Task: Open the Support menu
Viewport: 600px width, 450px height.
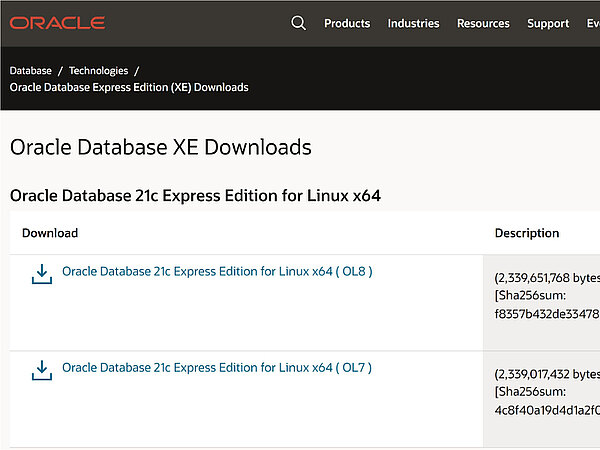Action: click(548, 23)
